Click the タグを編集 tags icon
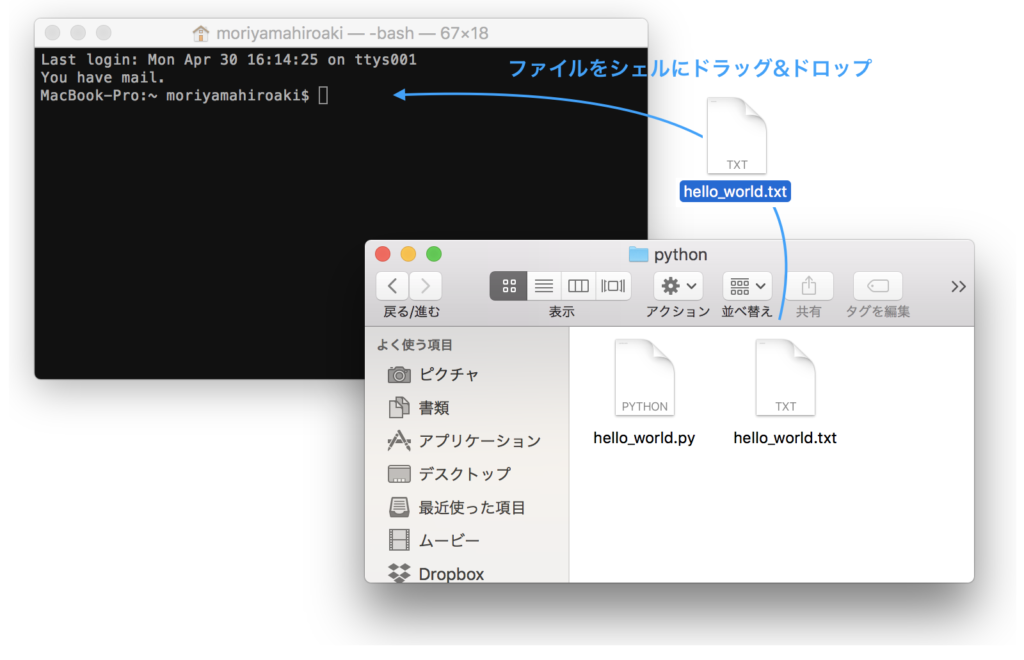Screen dimensions: 1024x660 [877, 285]
